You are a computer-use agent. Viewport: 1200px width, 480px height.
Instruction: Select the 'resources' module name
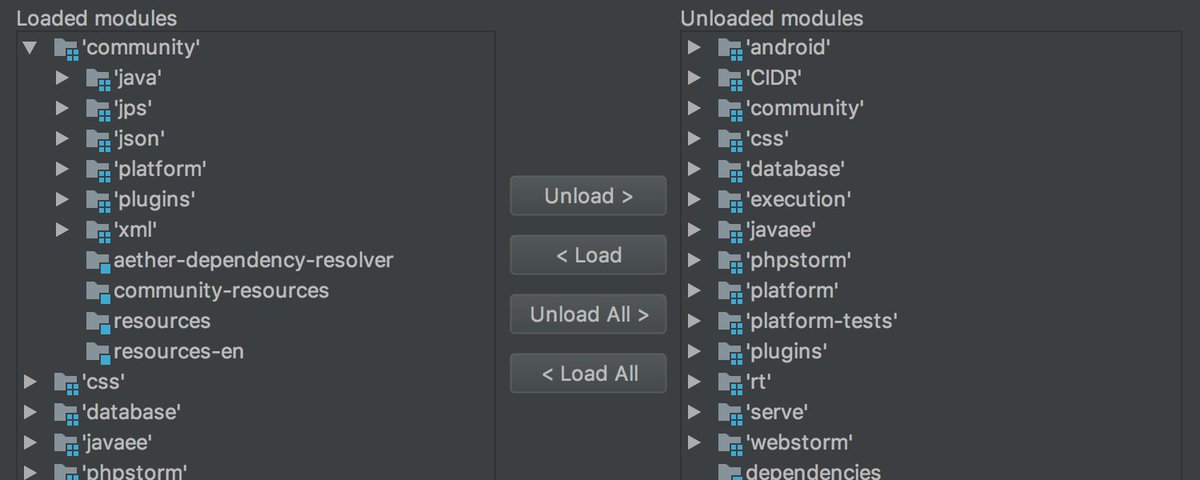coord(162,321)
